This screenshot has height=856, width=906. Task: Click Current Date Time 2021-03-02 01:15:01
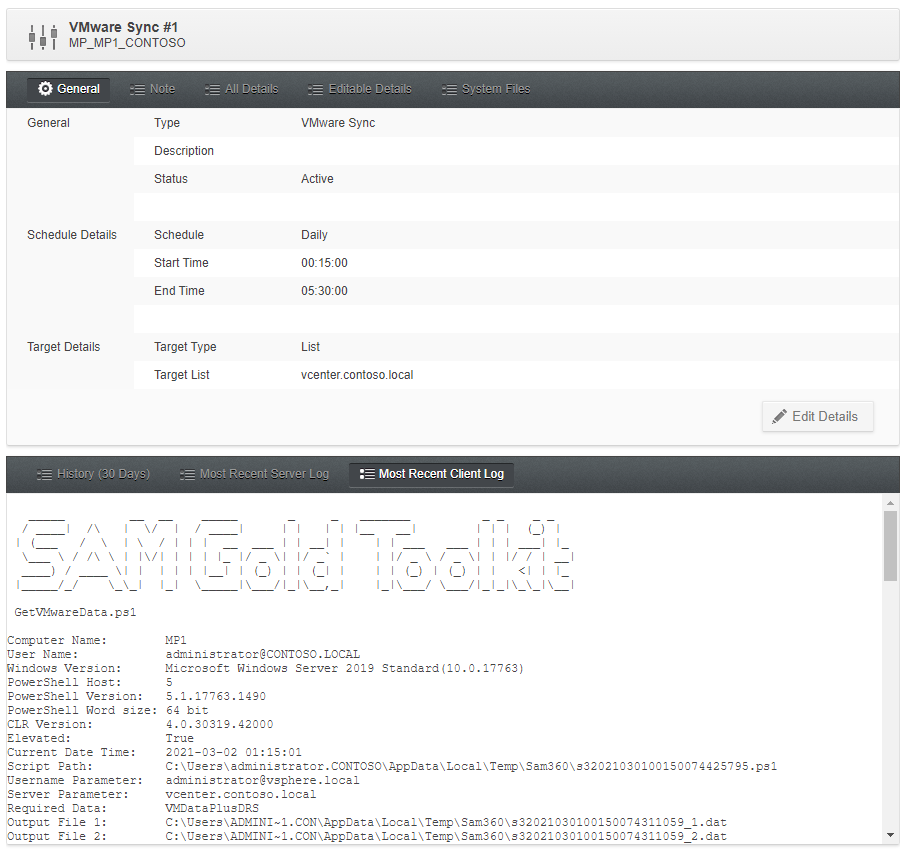click(x=233, y=753)
